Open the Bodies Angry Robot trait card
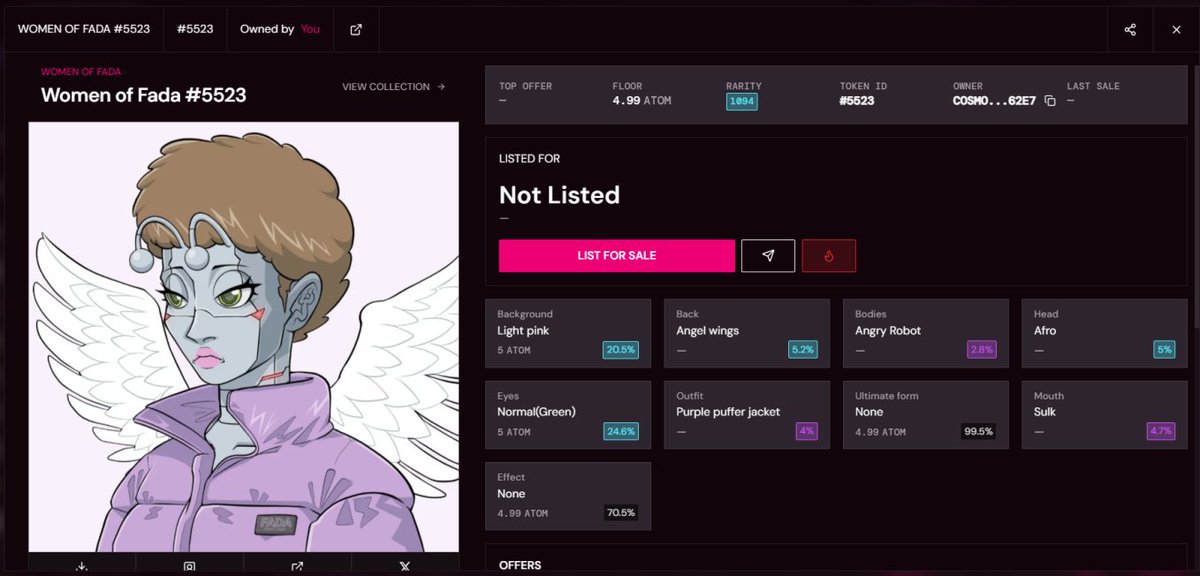Viewport: 1200px width, 576px height. tap(926, 333)
